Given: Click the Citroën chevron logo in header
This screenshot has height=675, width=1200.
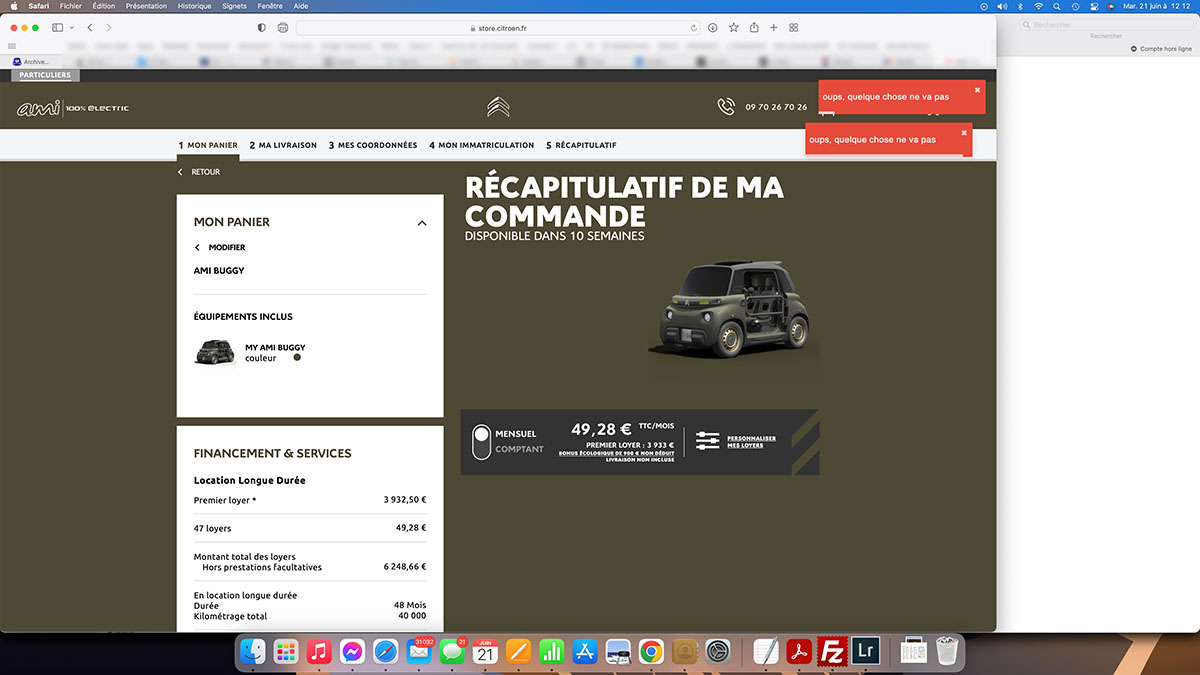Looking at the screenshot, I should [x=498, y=107].
